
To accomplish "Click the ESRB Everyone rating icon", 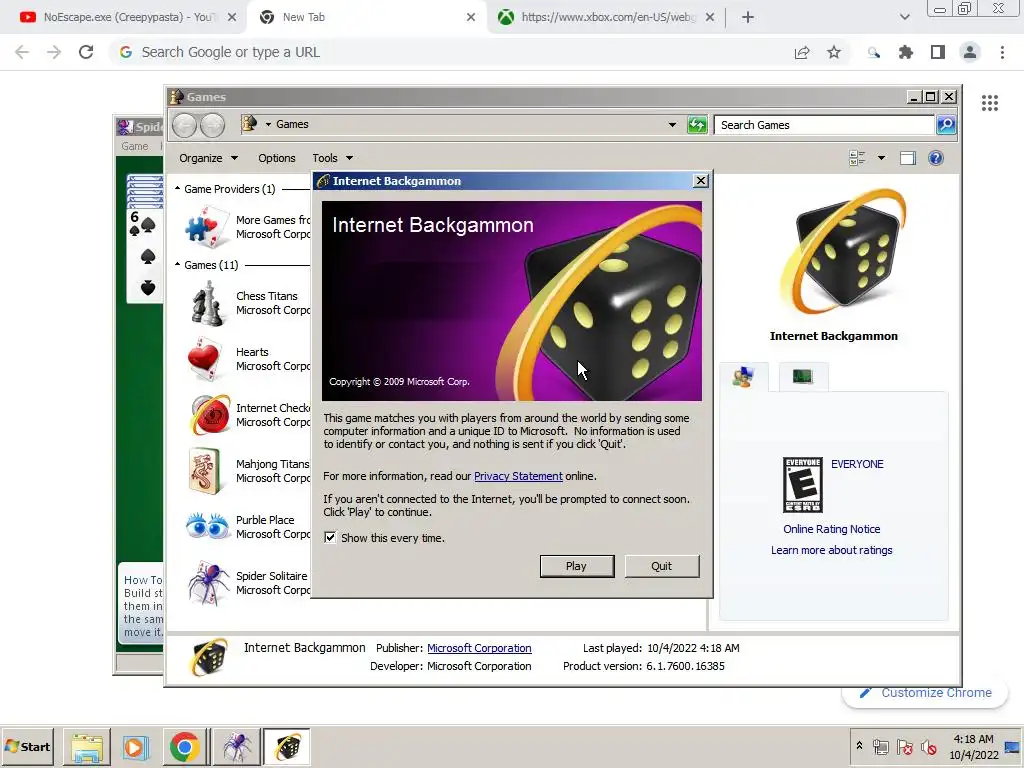I will (803, 485).
